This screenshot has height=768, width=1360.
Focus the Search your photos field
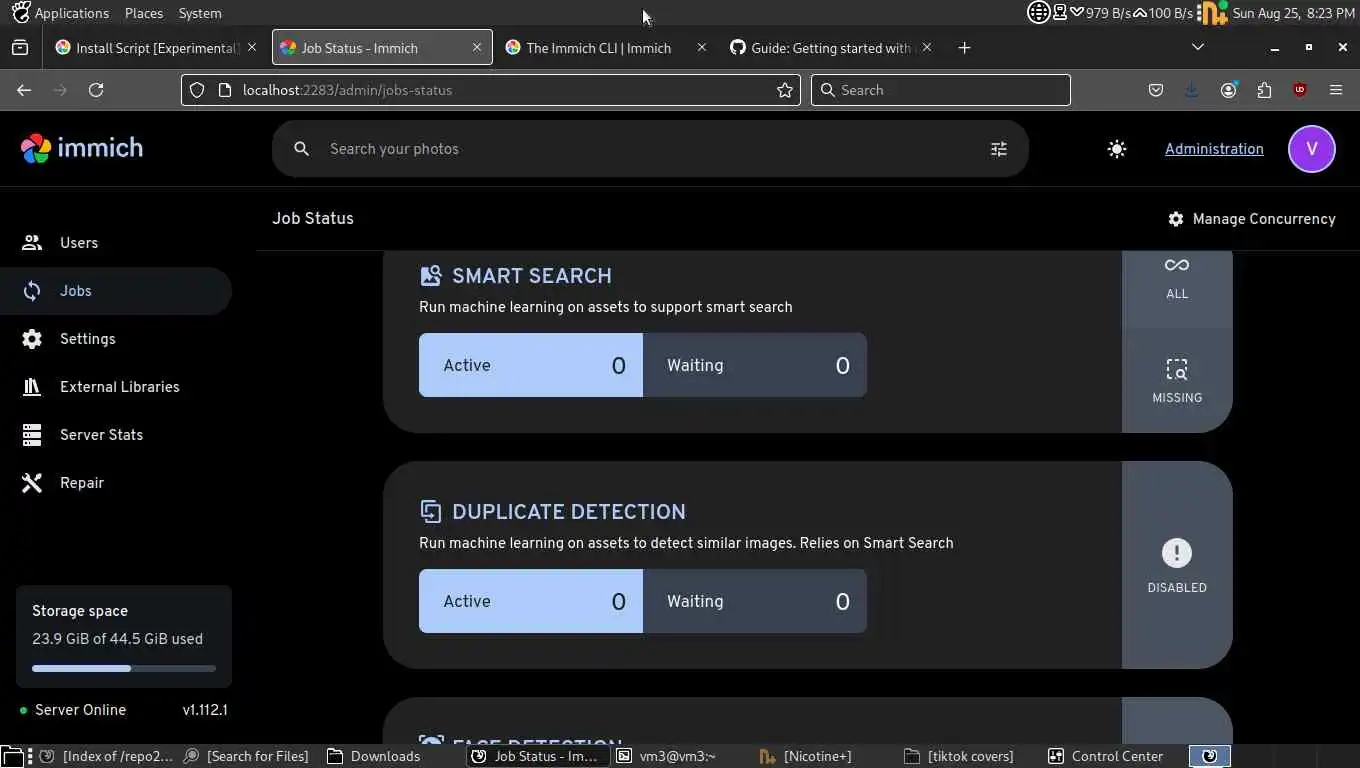[650, 149]
